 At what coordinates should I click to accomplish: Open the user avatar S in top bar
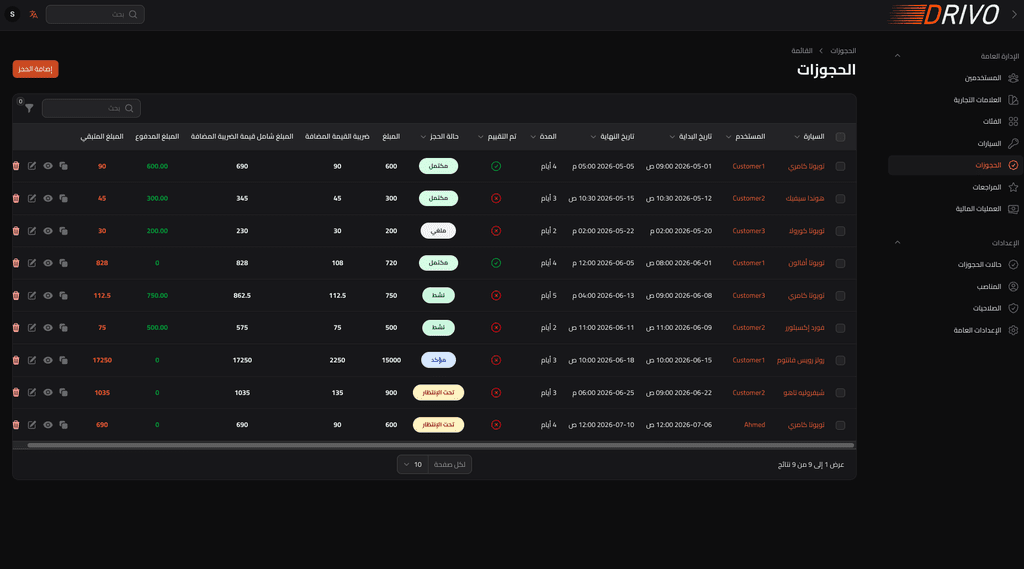[x=12, y=14]
